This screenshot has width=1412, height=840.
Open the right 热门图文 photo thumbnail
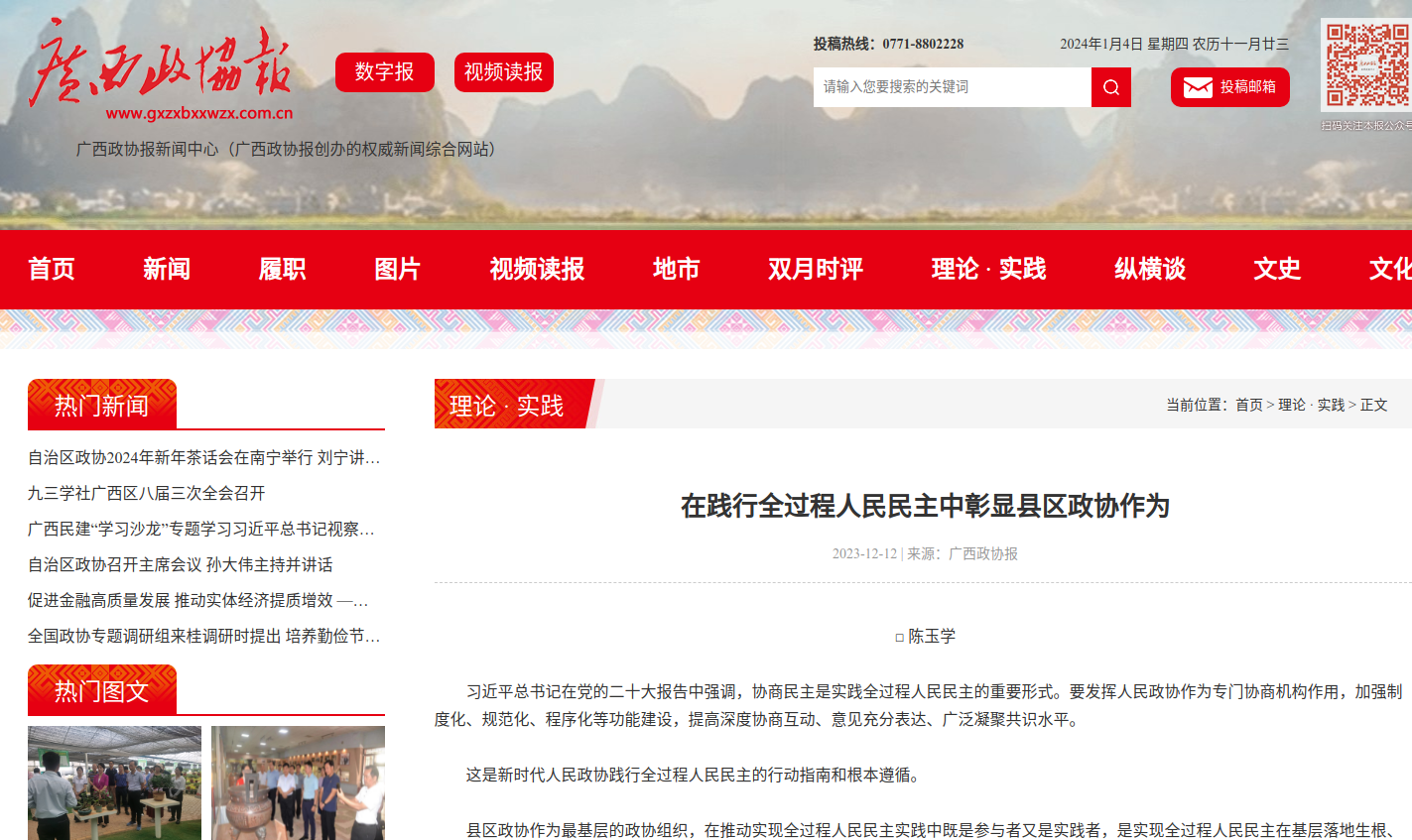(x=298, y=782)
